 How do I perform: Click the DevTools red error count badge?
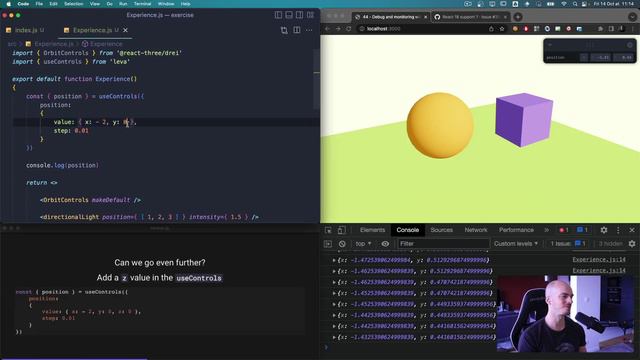point(564,230)
